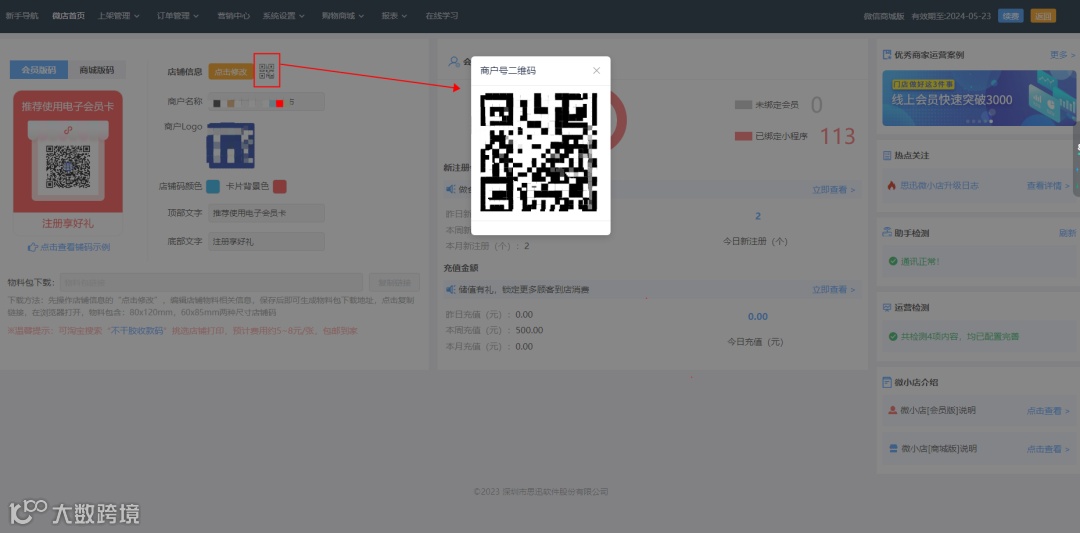Click the green check beside 共检测4项内容

point(894,337)
